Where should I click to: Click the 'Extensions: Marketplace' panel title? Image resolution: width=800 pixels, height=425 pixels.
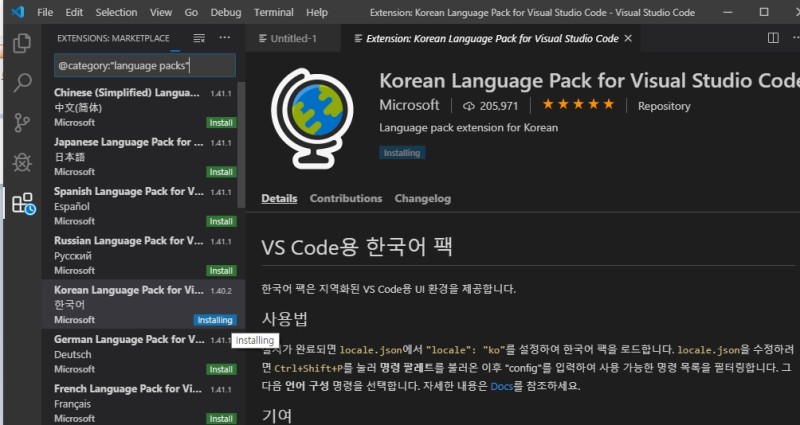click(x=113, y=38)
